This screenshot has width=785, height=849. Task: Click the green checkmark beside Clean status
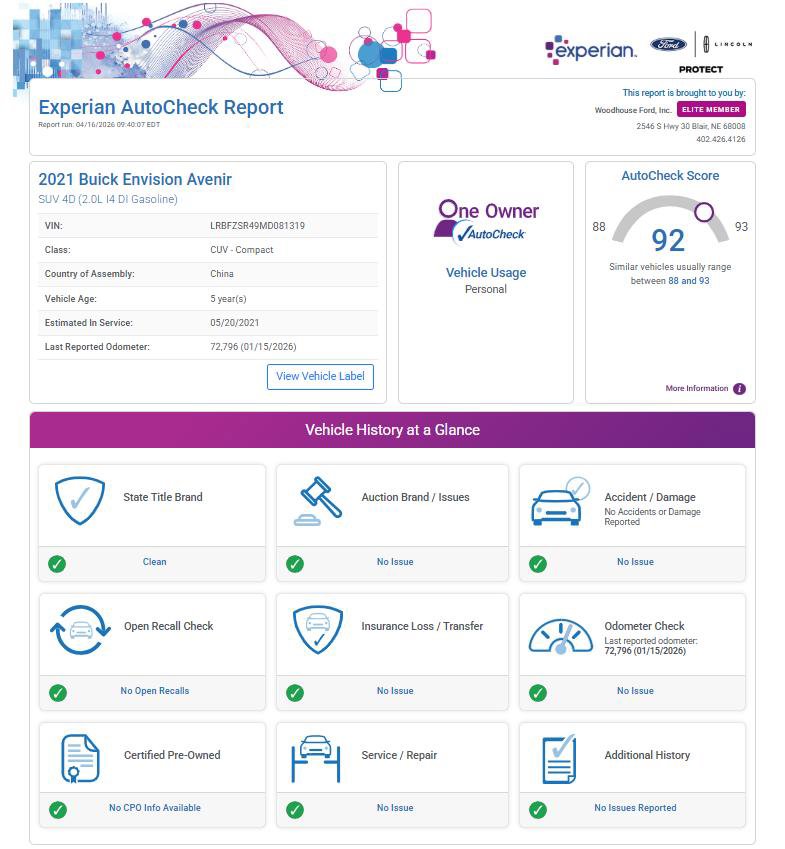[x=57, y=564]
